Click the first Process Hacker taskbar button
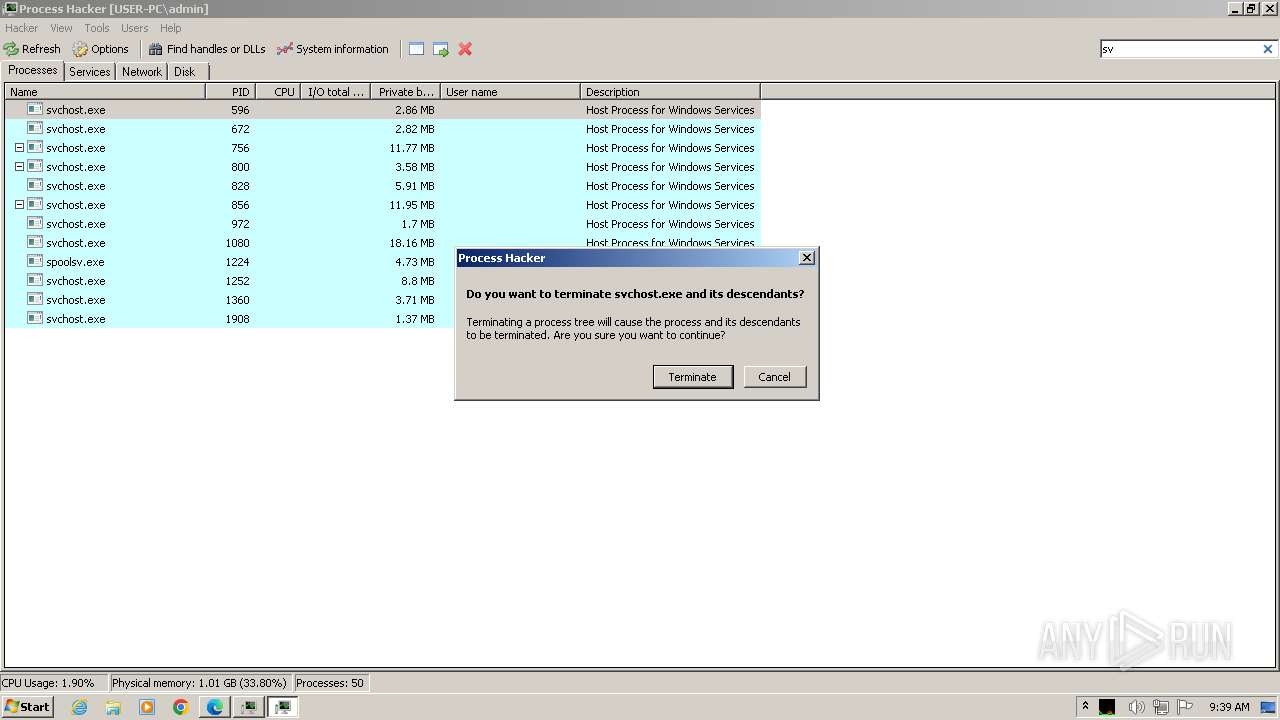This screenshot has width=1280, height=720. pos(249,707)
